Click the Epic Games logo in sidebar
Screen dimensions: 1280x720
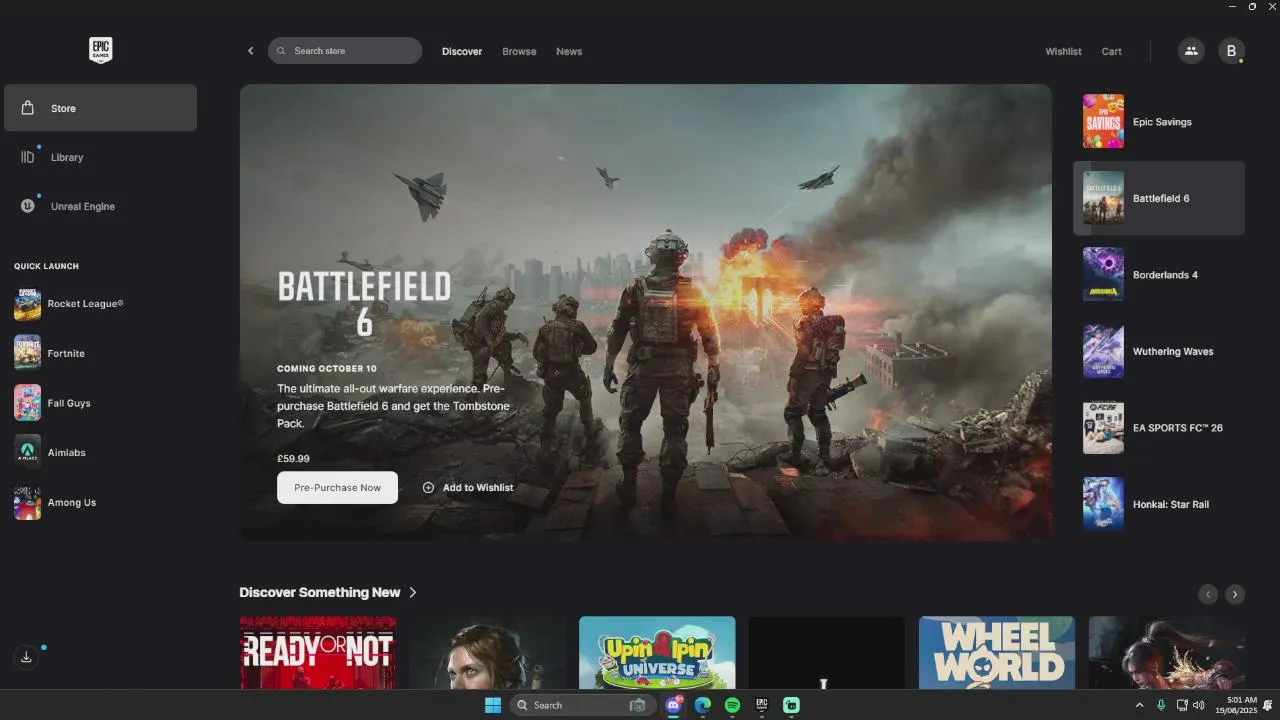pos(100,50)
